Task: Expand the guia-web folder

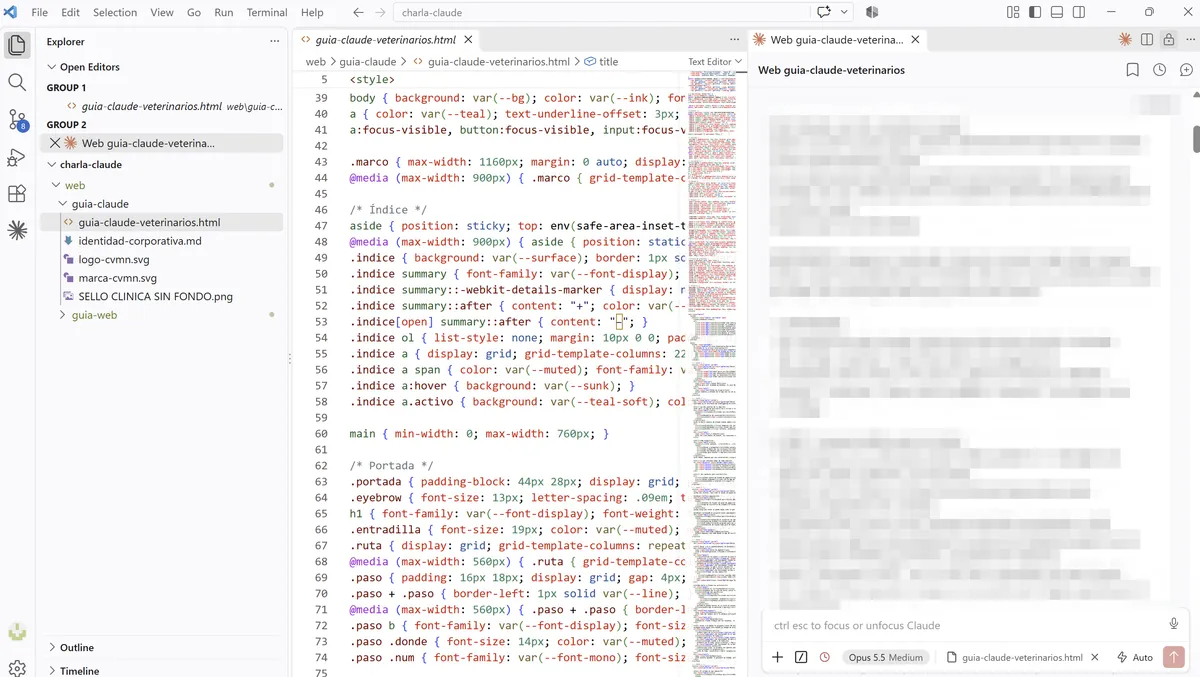Action: 94,315
